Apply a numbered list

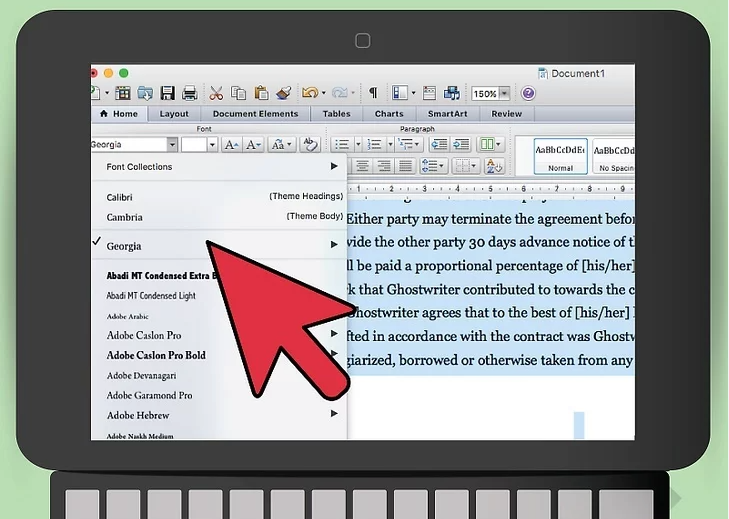pyautogui.click(x=375, y=145)
